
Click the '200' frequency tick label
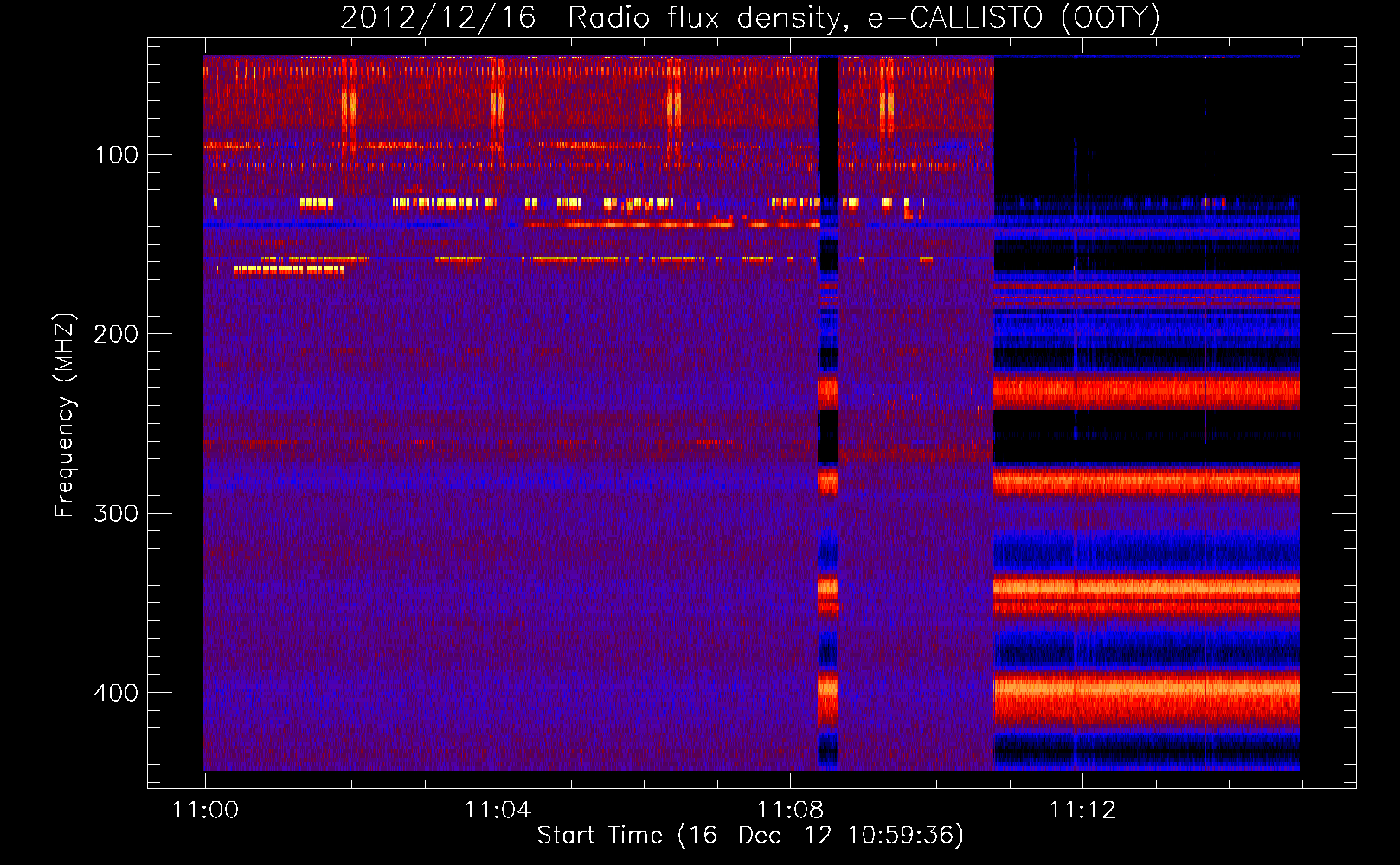116,334
